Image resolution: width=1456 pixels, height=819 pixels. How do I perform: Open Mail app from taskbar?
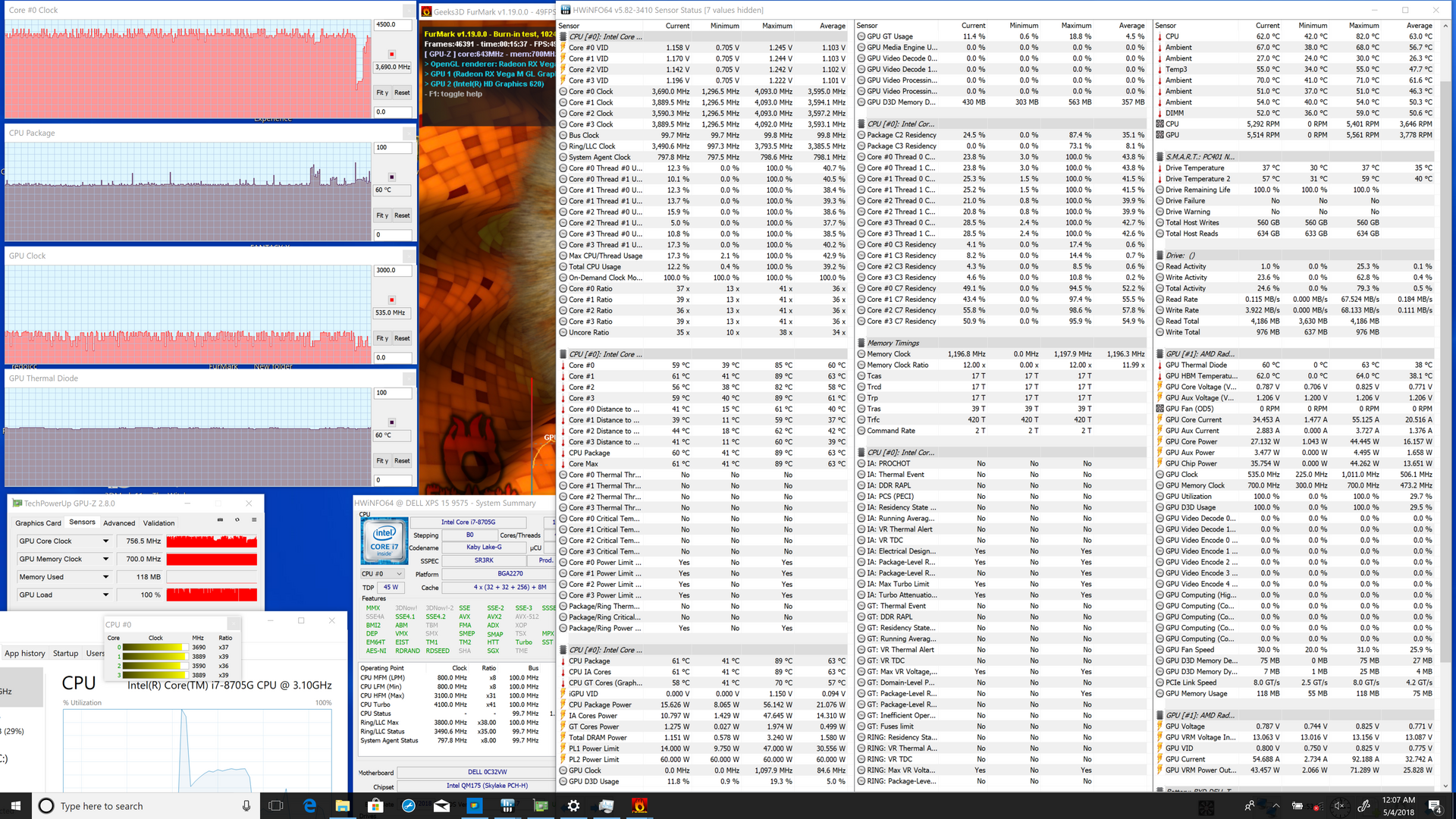pyautogui.click(x=441, y=805)
